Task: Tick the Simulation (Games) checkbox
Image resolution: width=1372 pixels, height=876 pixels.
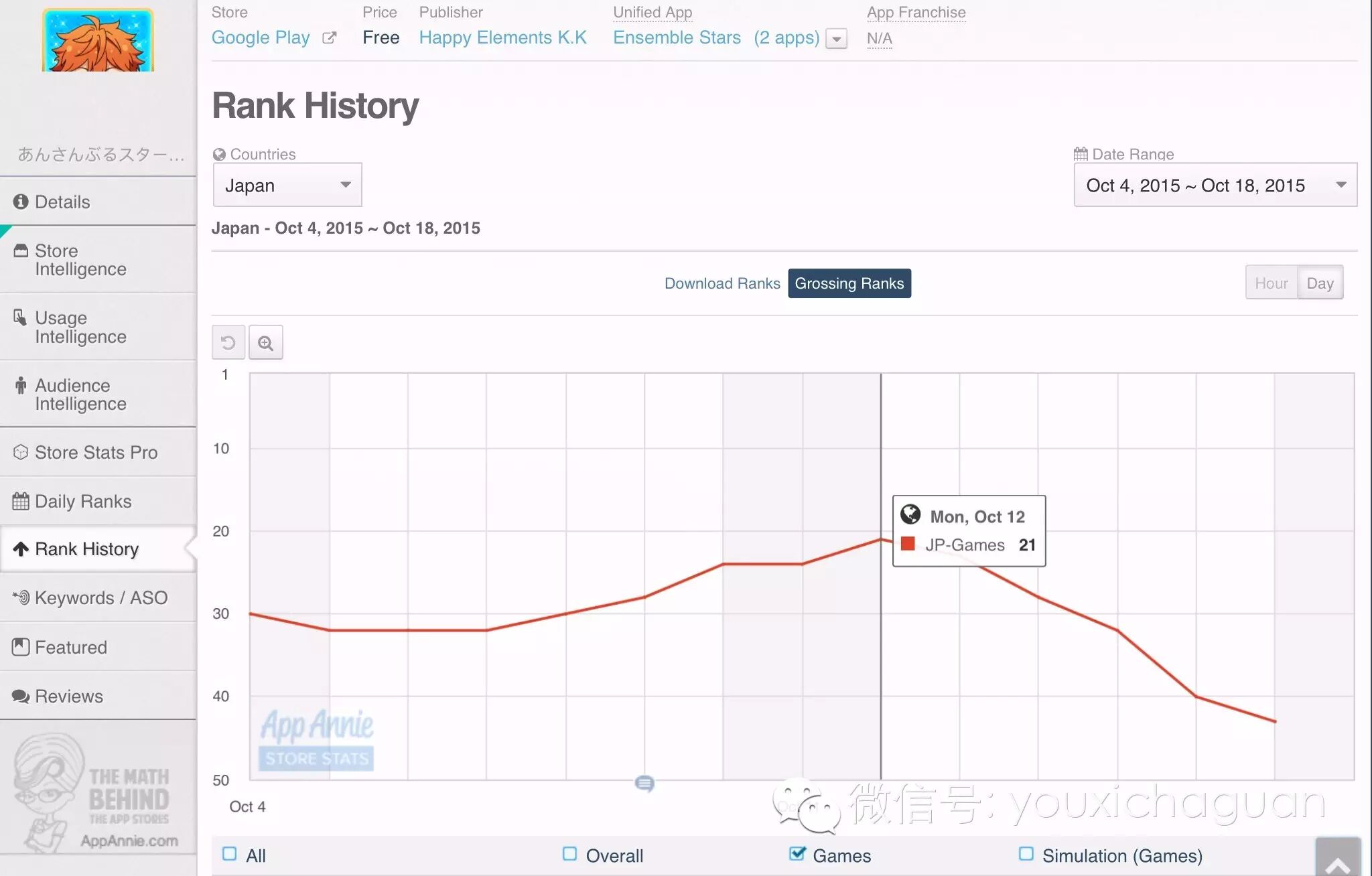Action: (1026, 854)
